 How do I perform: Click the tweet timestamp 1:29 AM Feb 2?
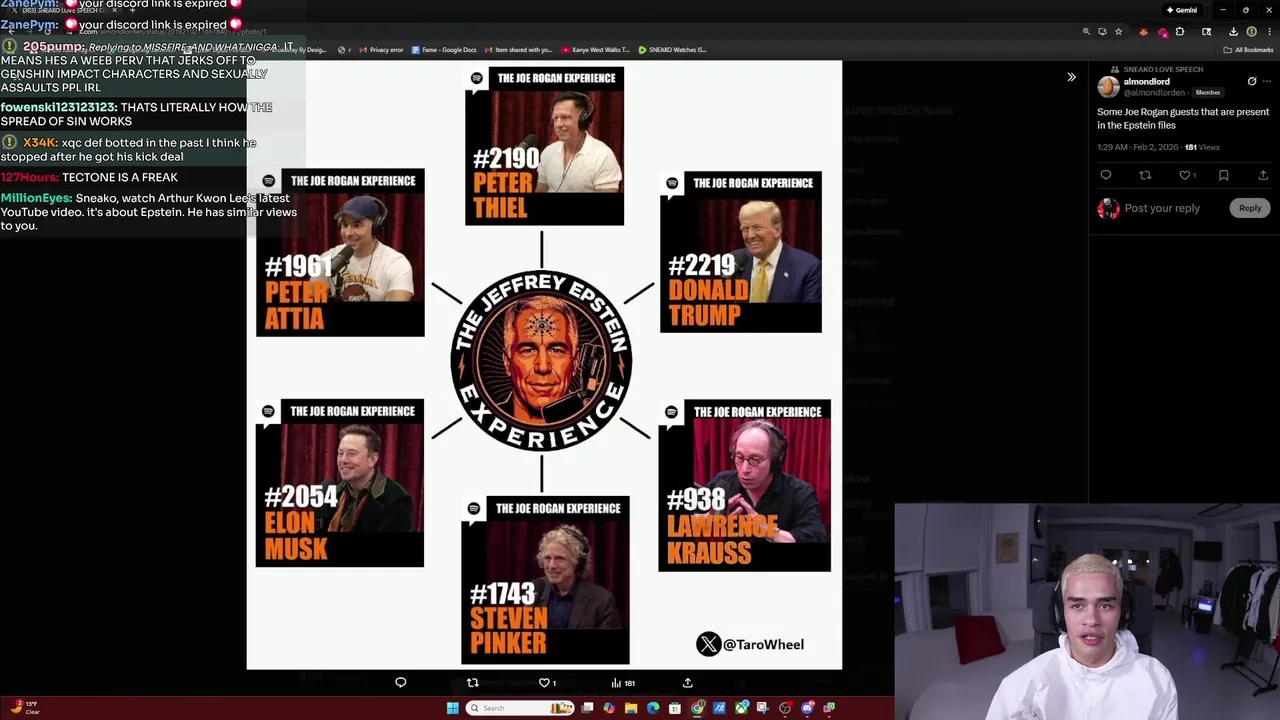click(x=1137, y=147)
